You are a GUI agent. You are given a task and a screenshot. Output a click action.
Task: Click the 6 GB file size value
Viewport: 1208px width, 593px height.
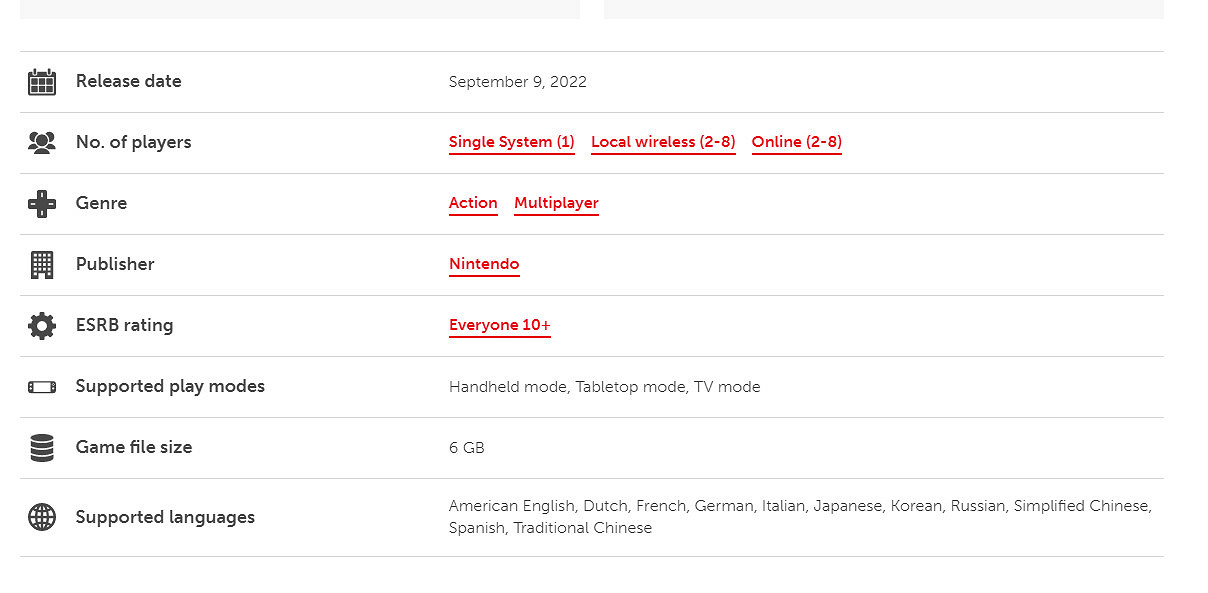[466, 448]
